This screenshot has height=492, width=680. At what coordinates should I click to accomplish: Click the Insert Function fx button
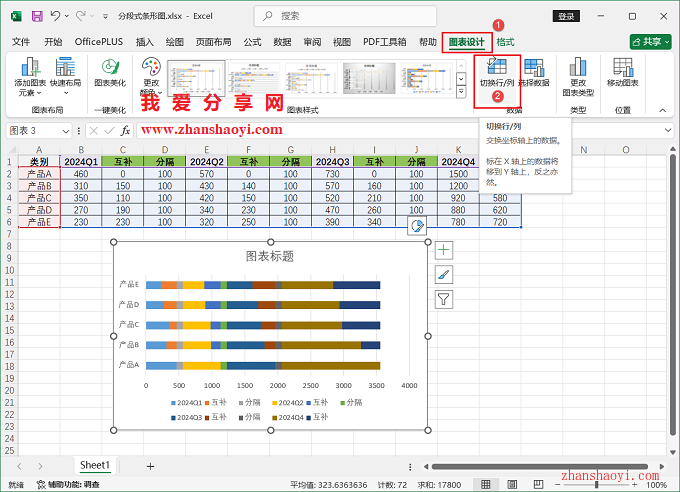126,131
